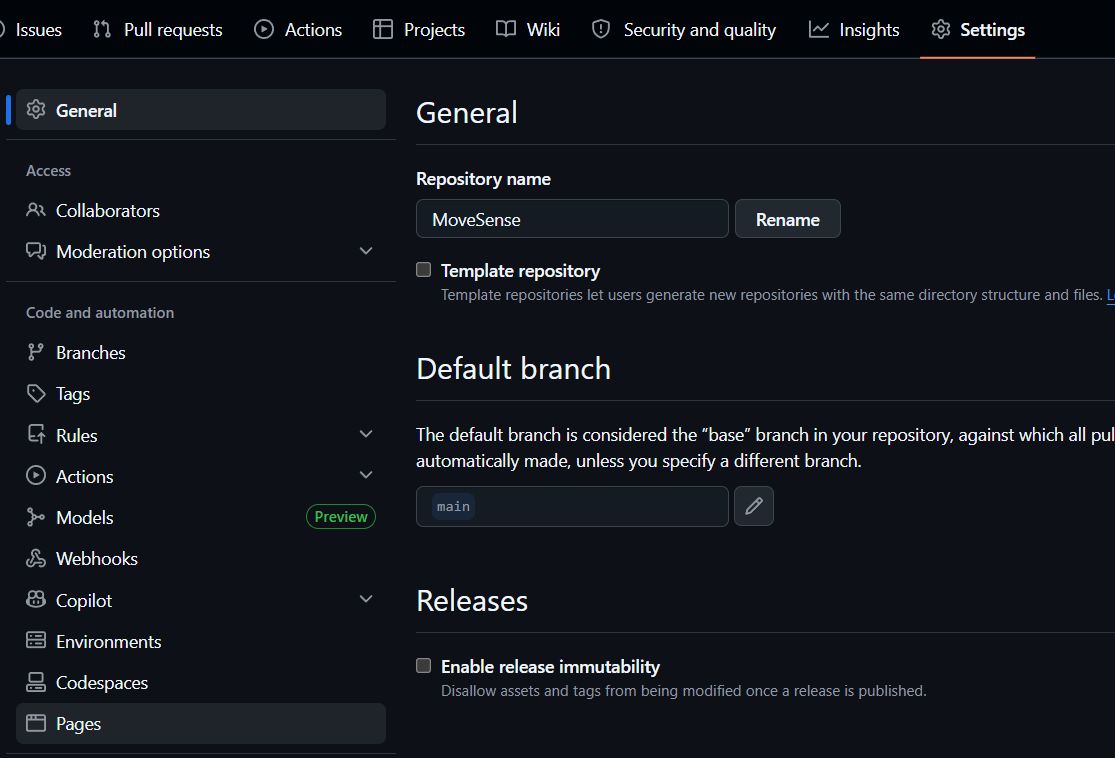Viewport: 1115px width, 758px height.
Task: Open the Insights tab
Action: [x=854, y=29]
